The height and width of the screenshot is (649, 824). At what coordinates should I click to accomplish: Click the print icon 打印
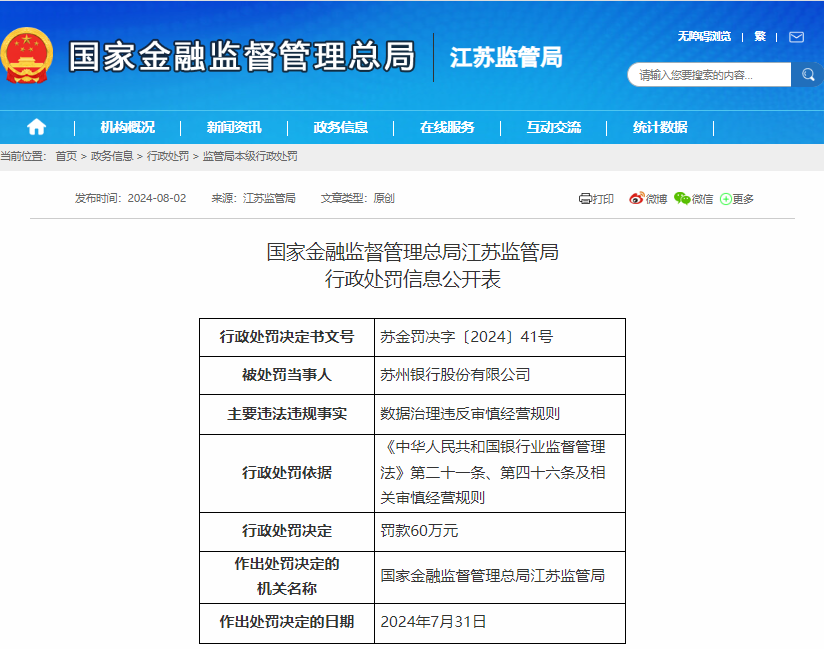(596, 199)
